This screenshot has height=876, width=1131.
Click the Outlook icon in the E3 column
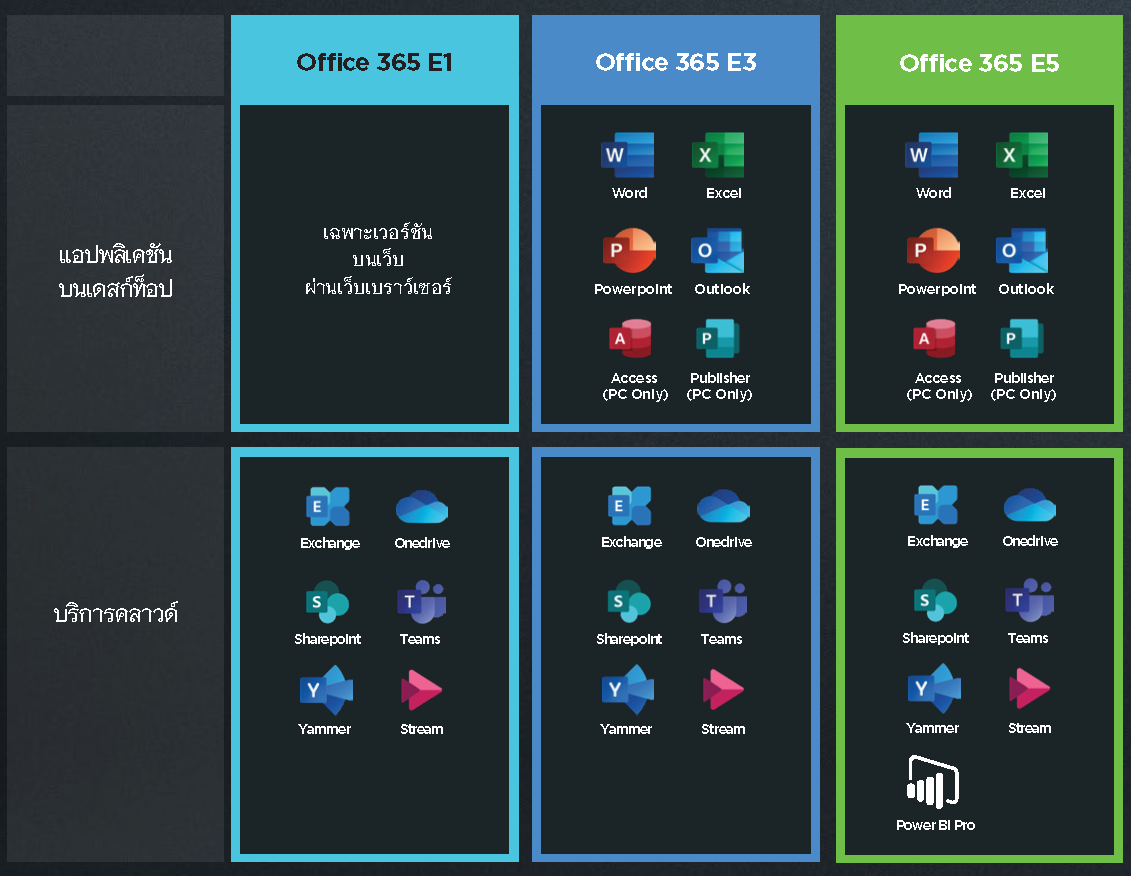coord(722,249)
